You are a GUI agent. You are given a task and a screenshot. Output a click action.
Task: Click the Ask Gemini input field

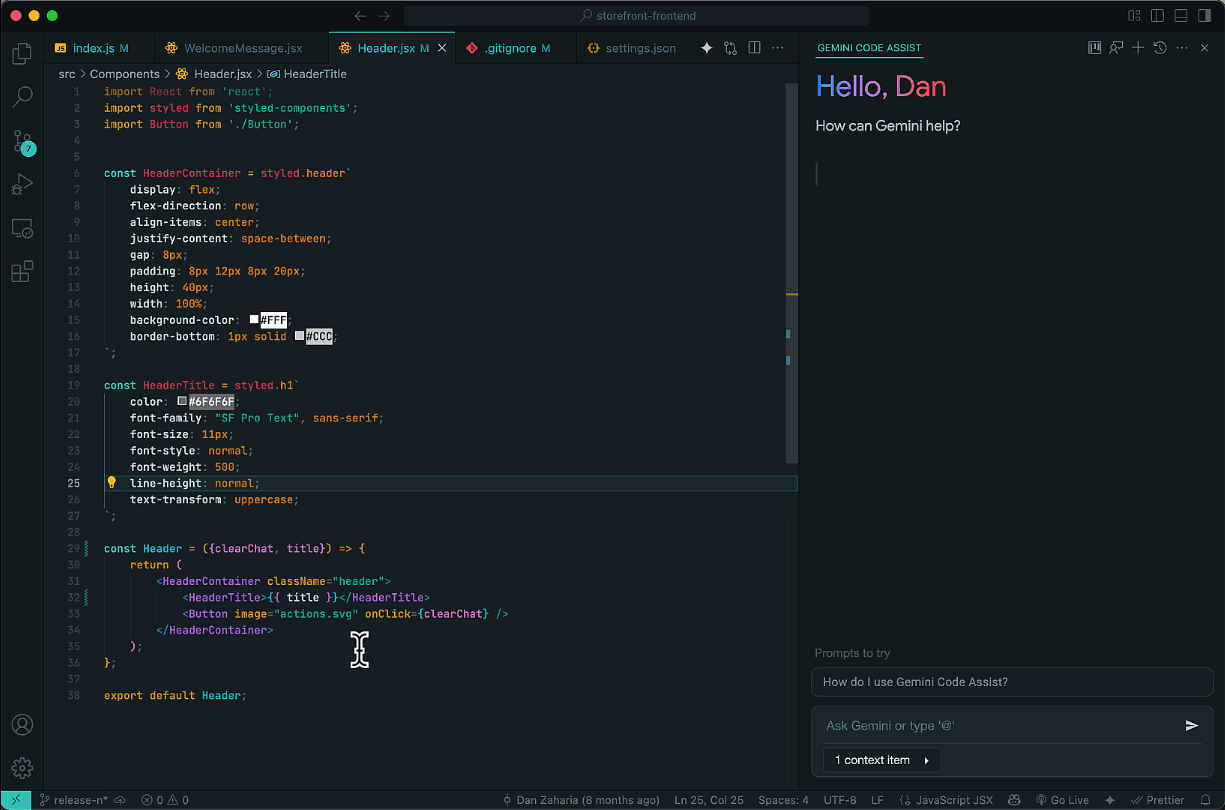point(1000,726)
